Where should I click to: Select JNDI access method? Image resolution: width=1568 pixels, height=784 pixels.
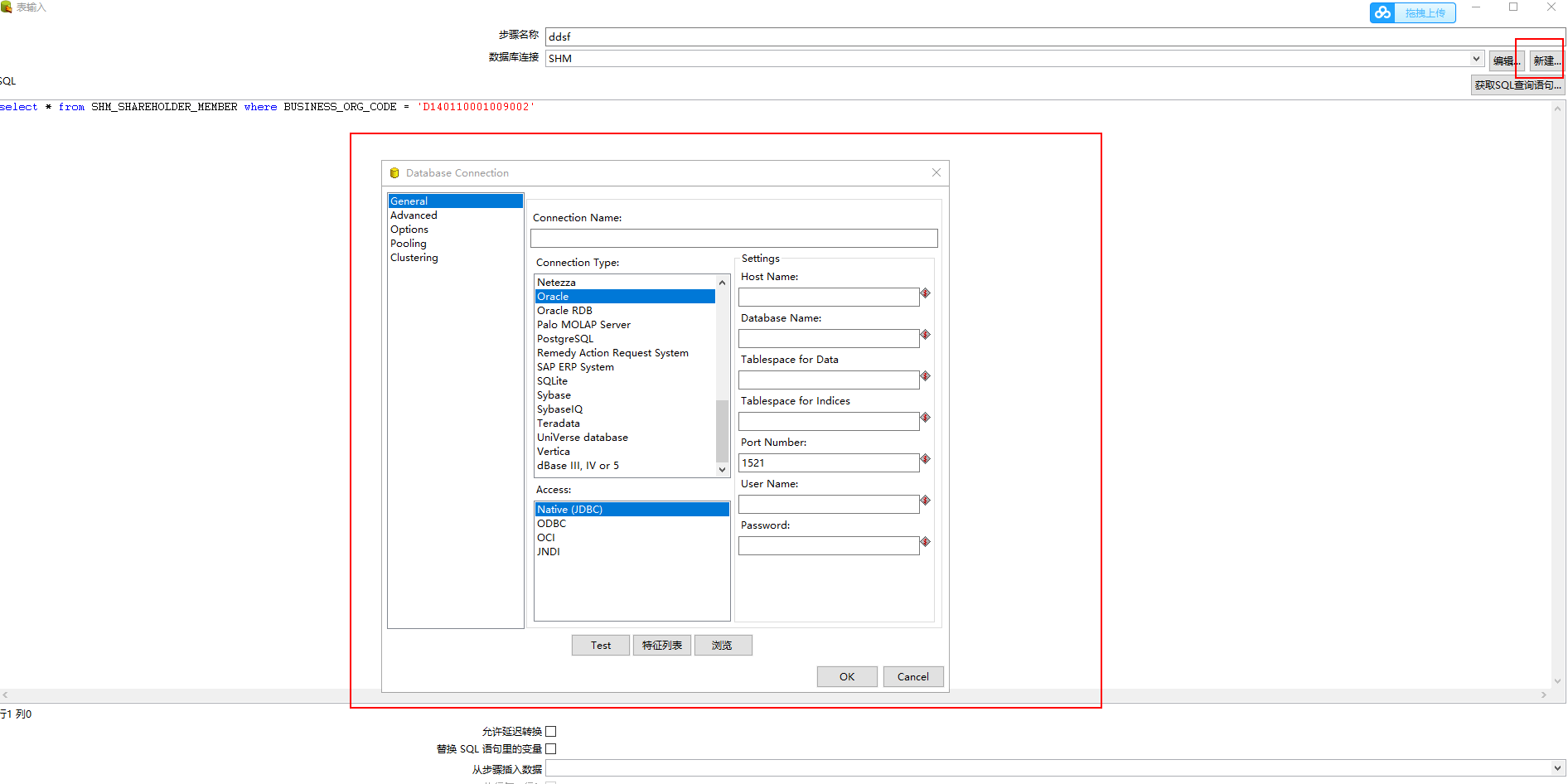[x=632, y=552]
